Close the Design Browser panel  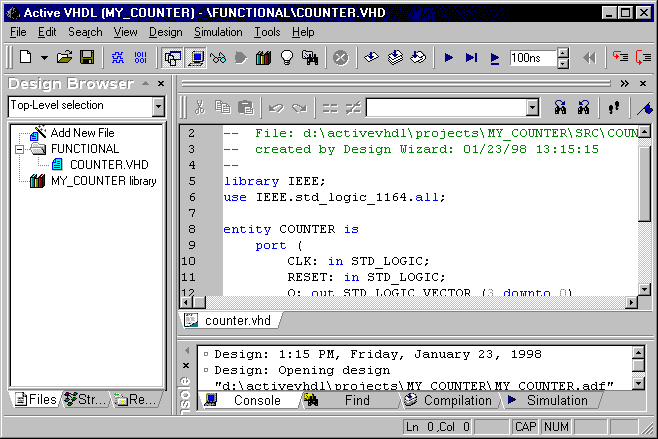tap(160, 83)
